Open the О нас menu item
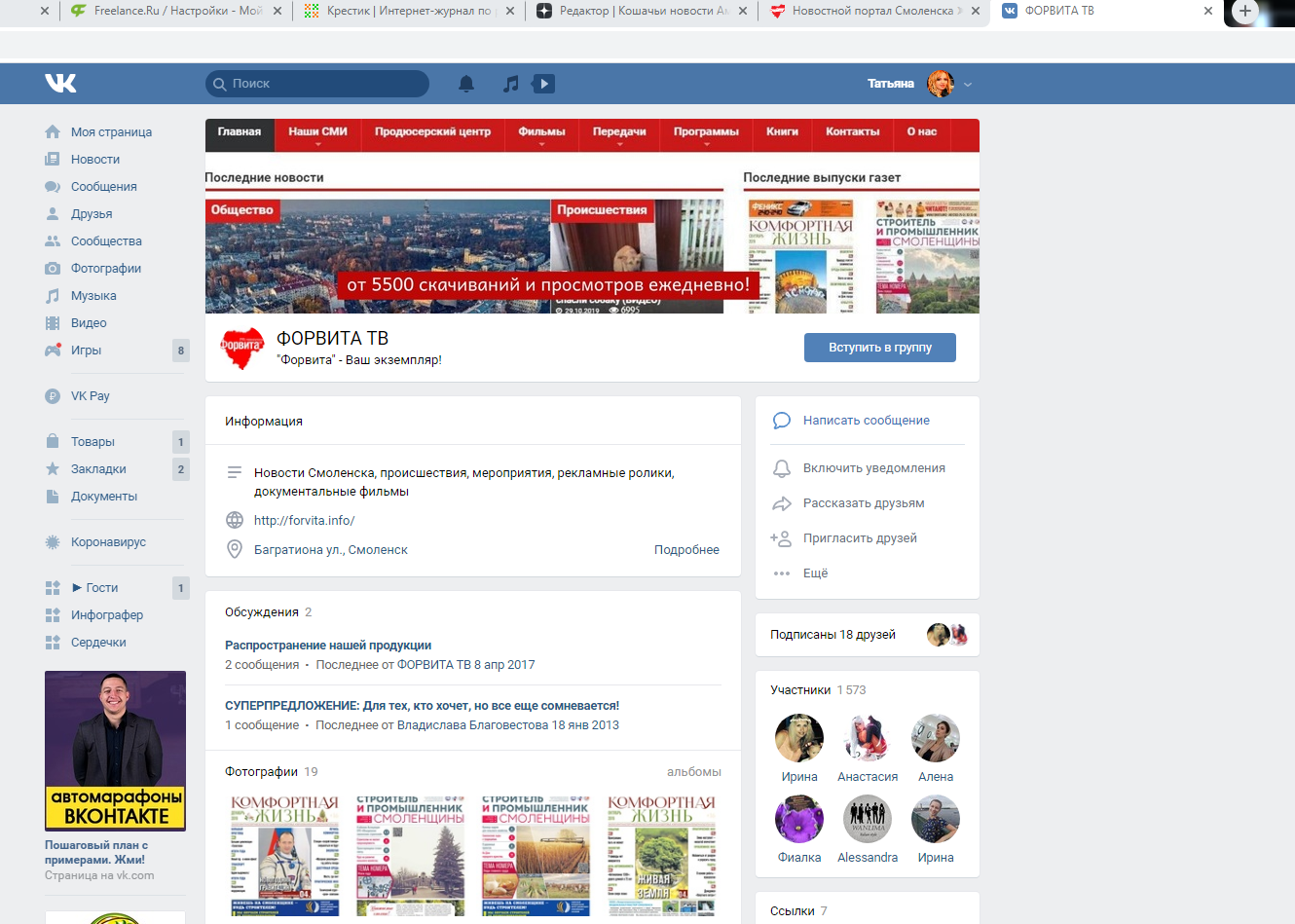 point(922,135)
